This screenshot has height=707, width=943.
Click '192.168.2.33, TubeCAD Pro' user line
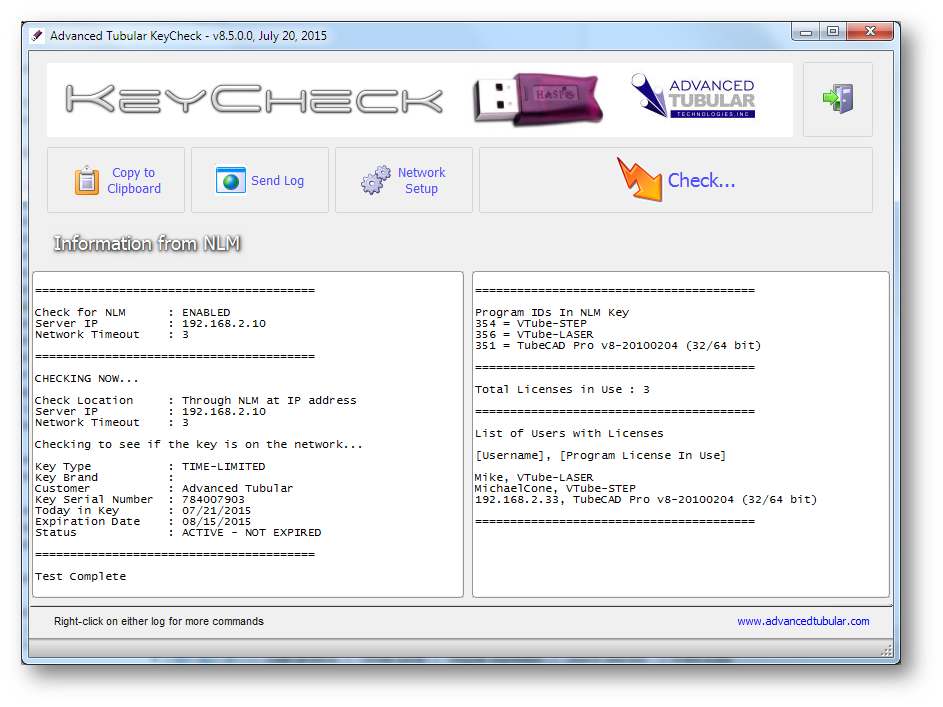tap(646, 500)
